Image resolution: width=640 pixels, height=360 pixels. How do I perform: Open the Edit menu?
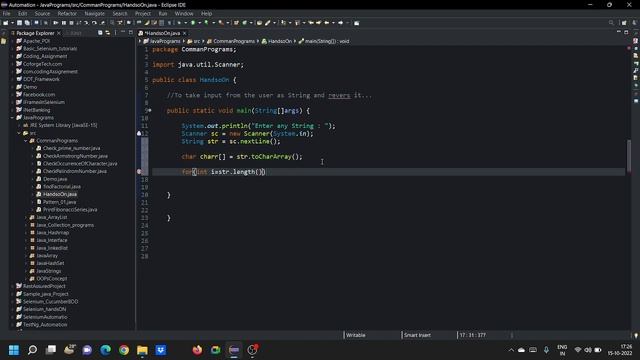[x=22, y=13]
